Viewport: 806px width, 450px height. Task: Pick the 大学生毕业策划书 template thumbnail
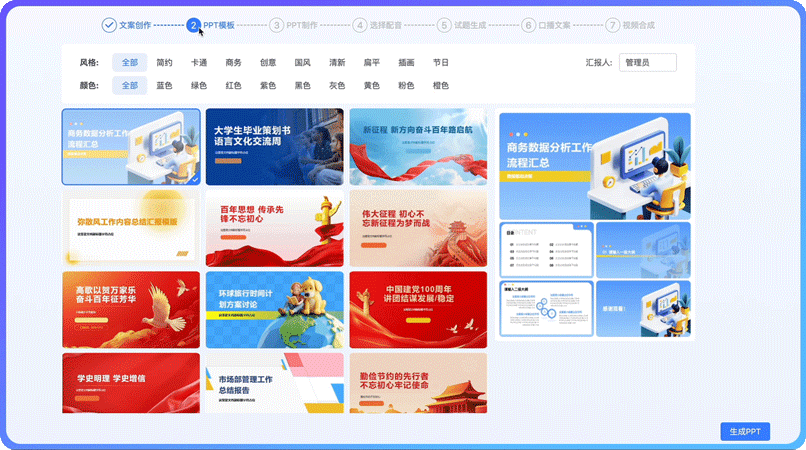click(274, 147)
